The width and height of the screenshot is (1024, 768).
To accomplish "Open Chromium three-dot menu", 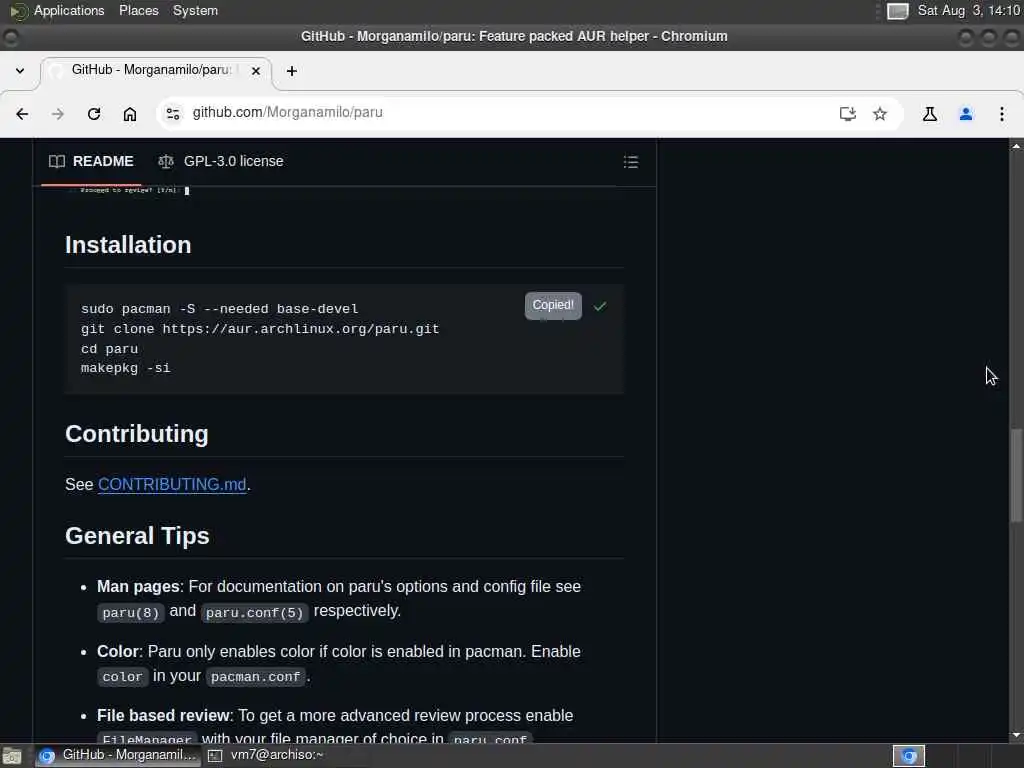I will pos(1002,114).
